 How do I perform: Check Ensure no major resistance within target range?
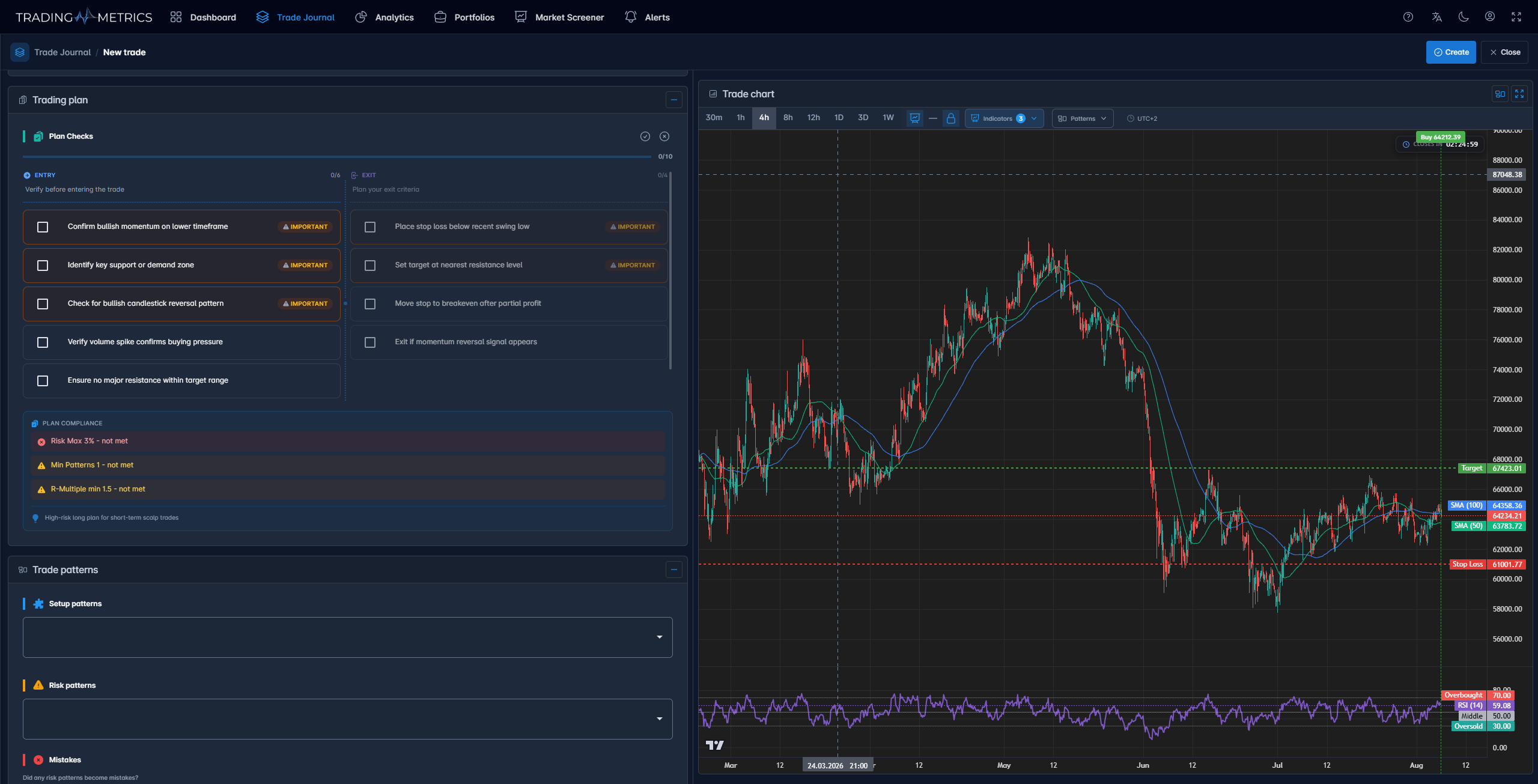click(43, 381)
